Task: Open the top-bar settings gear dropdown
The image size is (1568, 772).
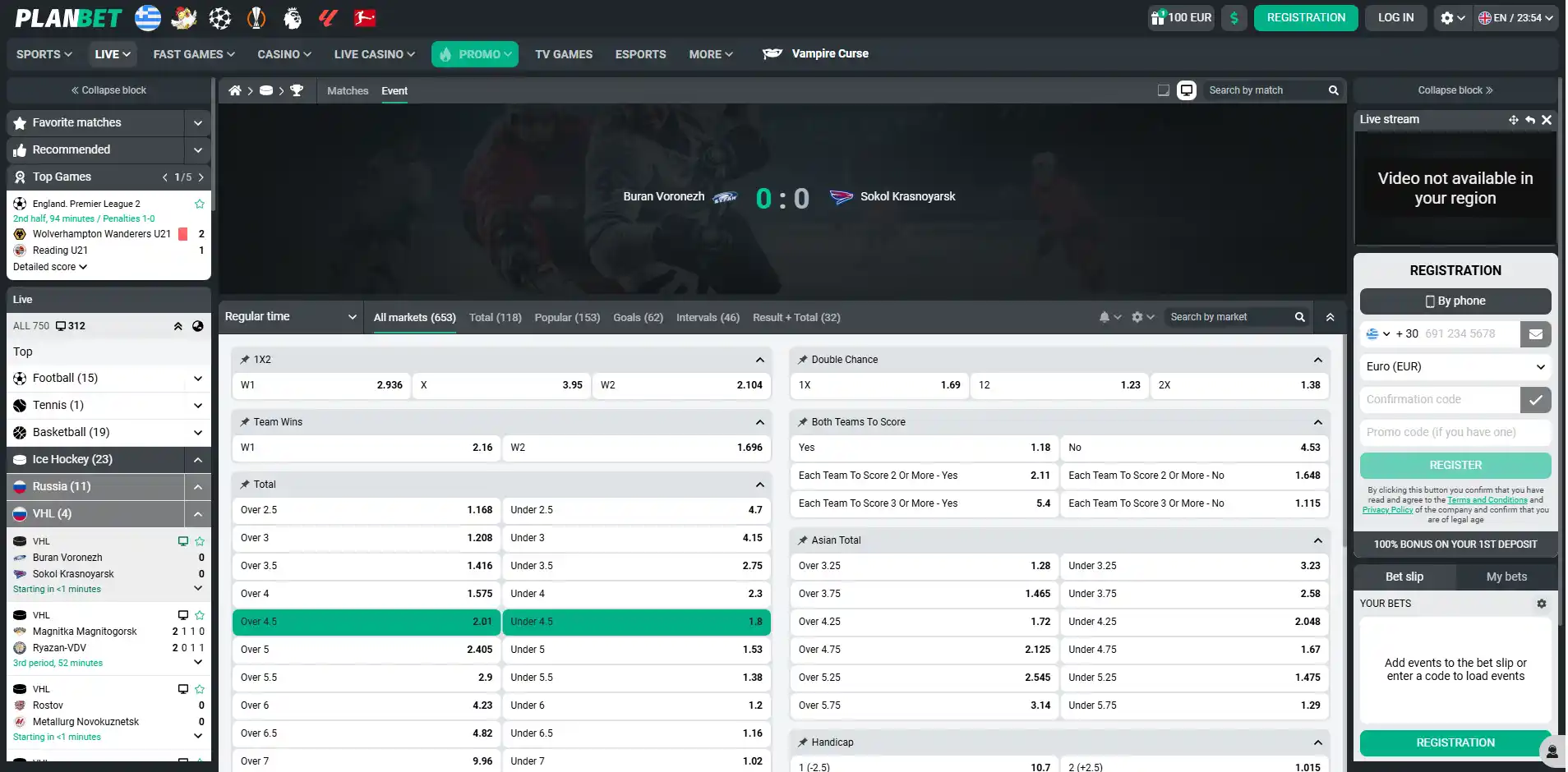Action: click(1452, 17)
